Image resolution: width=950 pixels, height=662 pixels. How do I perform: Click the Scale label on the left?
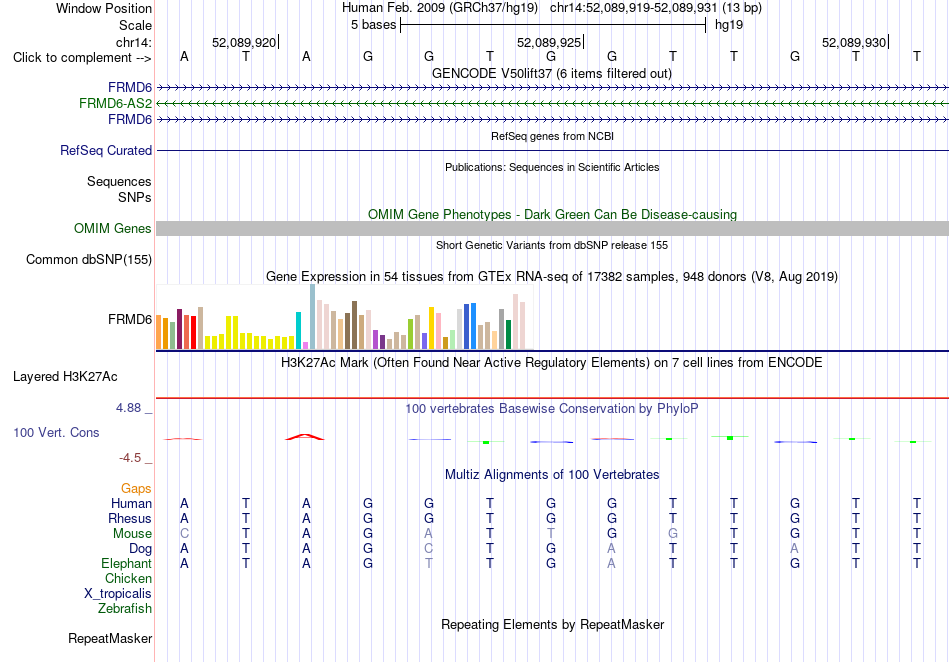click(x=135, y=25)
